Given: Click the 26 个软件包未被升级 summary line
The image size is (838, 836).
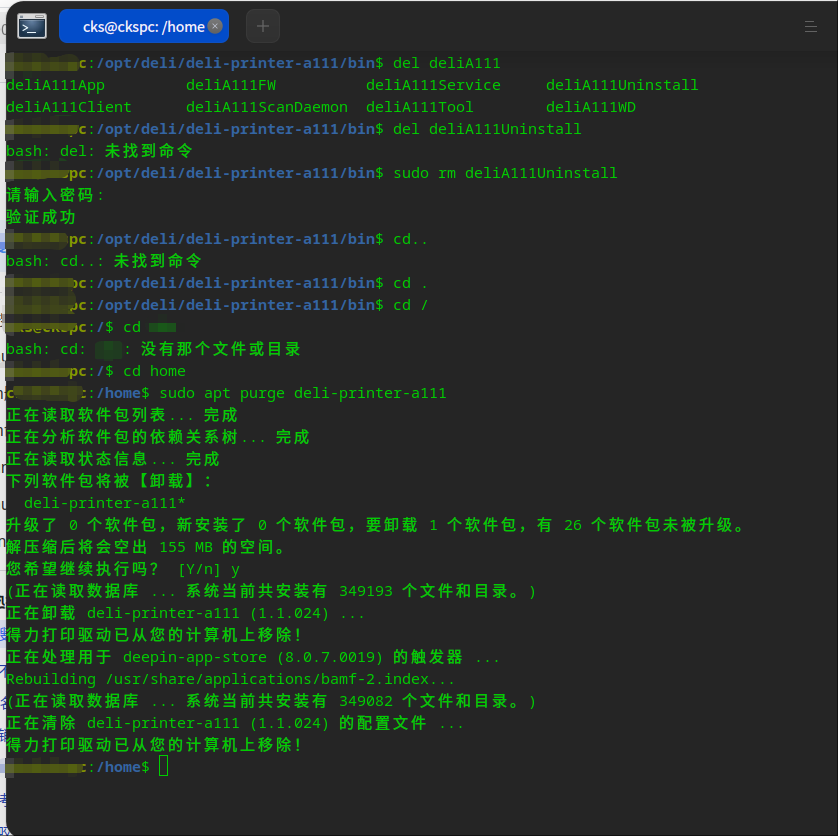Looking at the screenshot, I should pyautogui.click(x=375, y=525).
